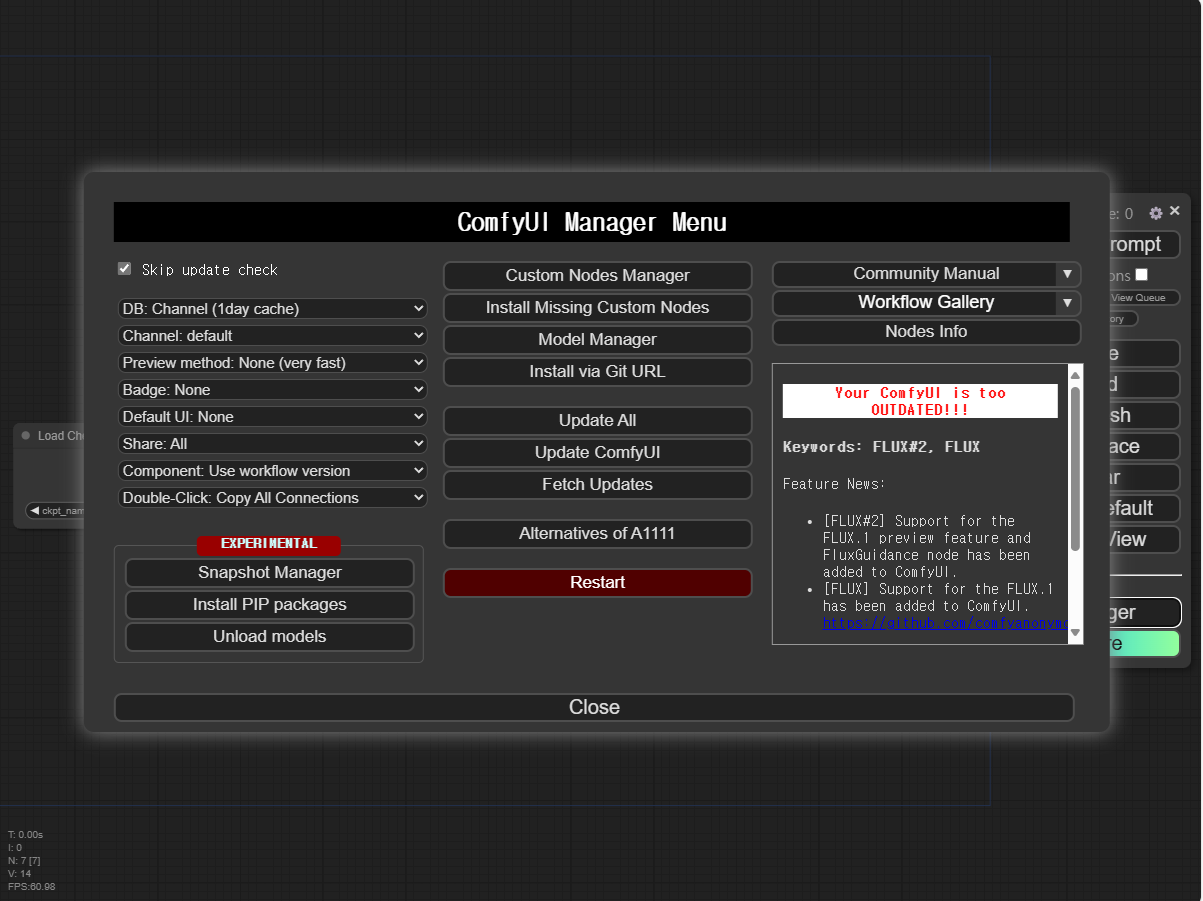1203x901 pixels.
Task: Click Install PIP packages
Action: tap(269, 605)
